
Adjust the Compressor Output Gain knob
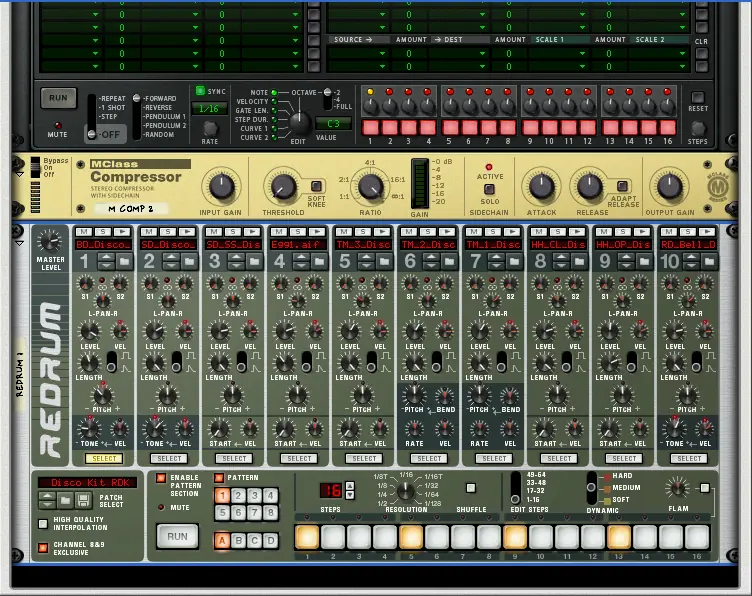(670, 187)
